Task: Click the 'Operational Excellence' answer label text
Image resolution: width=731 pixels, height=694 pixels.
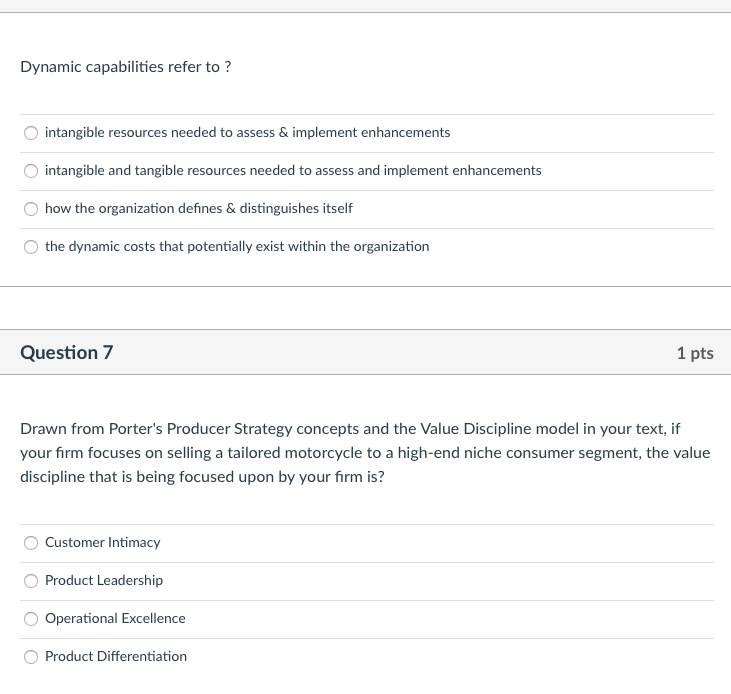Action: click(x=115, y=619)
